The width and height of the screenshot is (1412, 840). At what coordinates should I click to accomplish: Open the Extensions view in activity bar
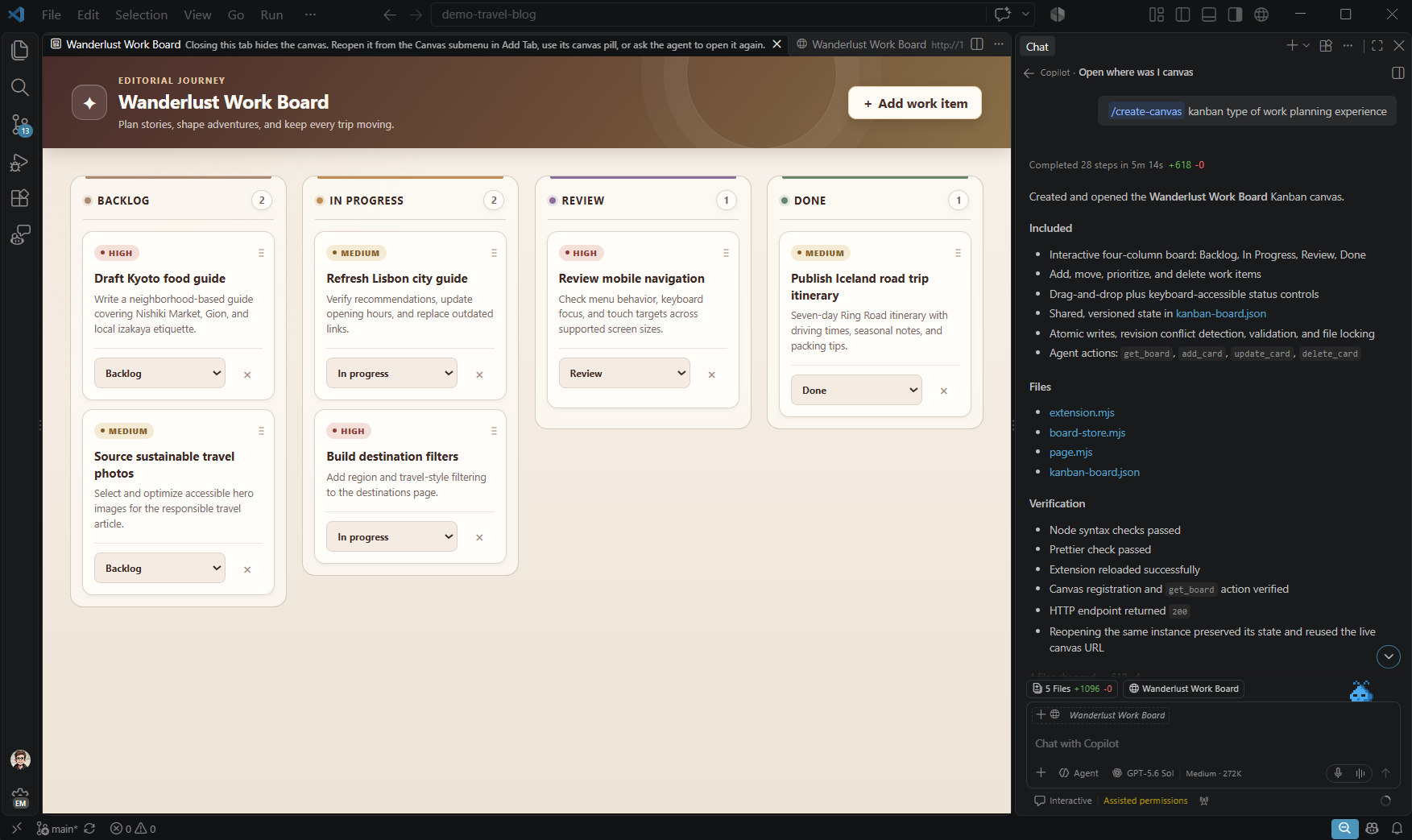[20, 198]
